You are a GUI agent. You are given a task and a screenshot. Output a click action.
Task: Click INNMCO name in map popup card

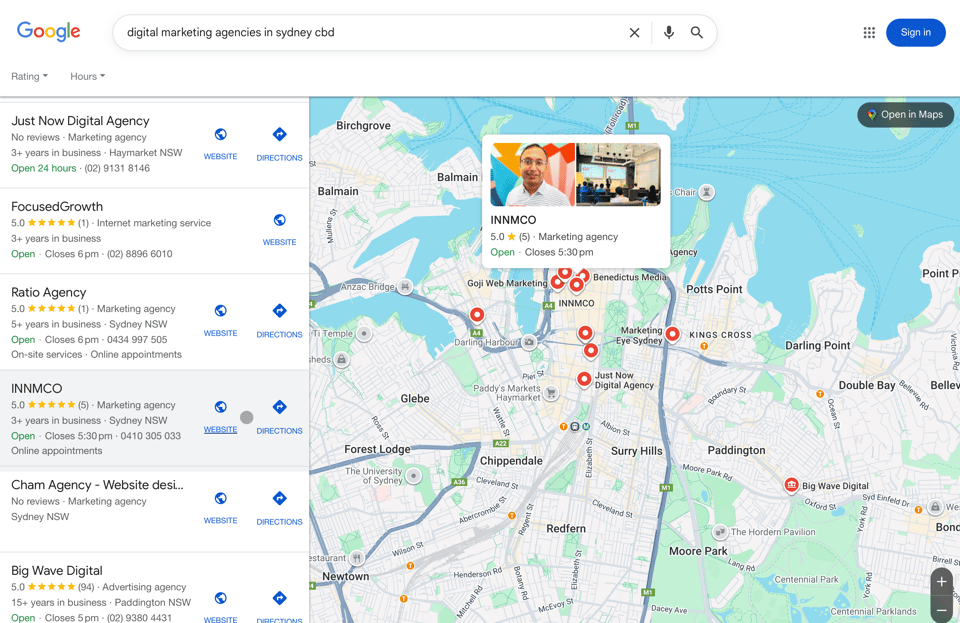click(x=513, y=220)
